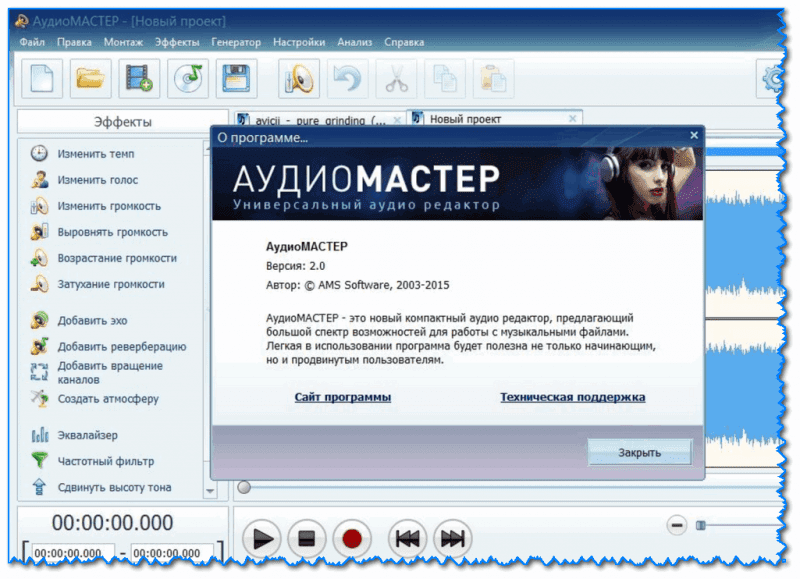Zoom out with the minus button
Viewport: 800px width, 579px height.
(677, 525)
